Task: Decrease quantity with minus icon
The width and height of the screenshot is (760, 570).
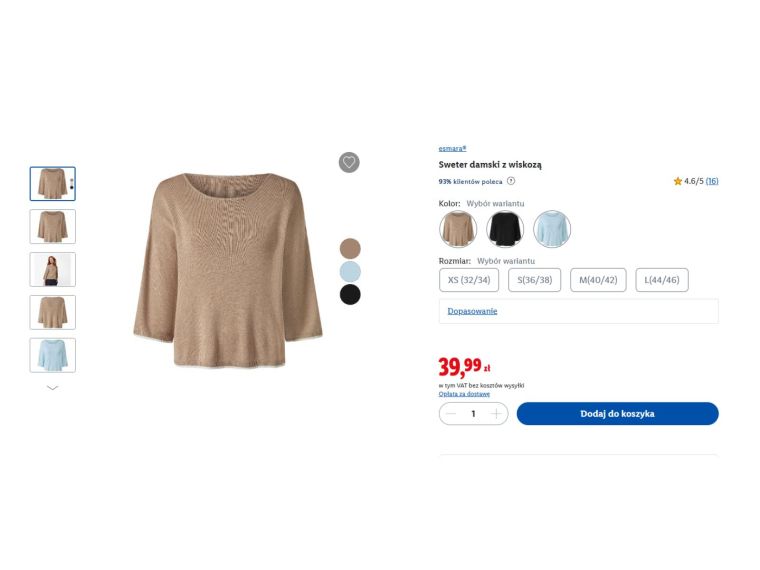Action: [x=451, y=414]
